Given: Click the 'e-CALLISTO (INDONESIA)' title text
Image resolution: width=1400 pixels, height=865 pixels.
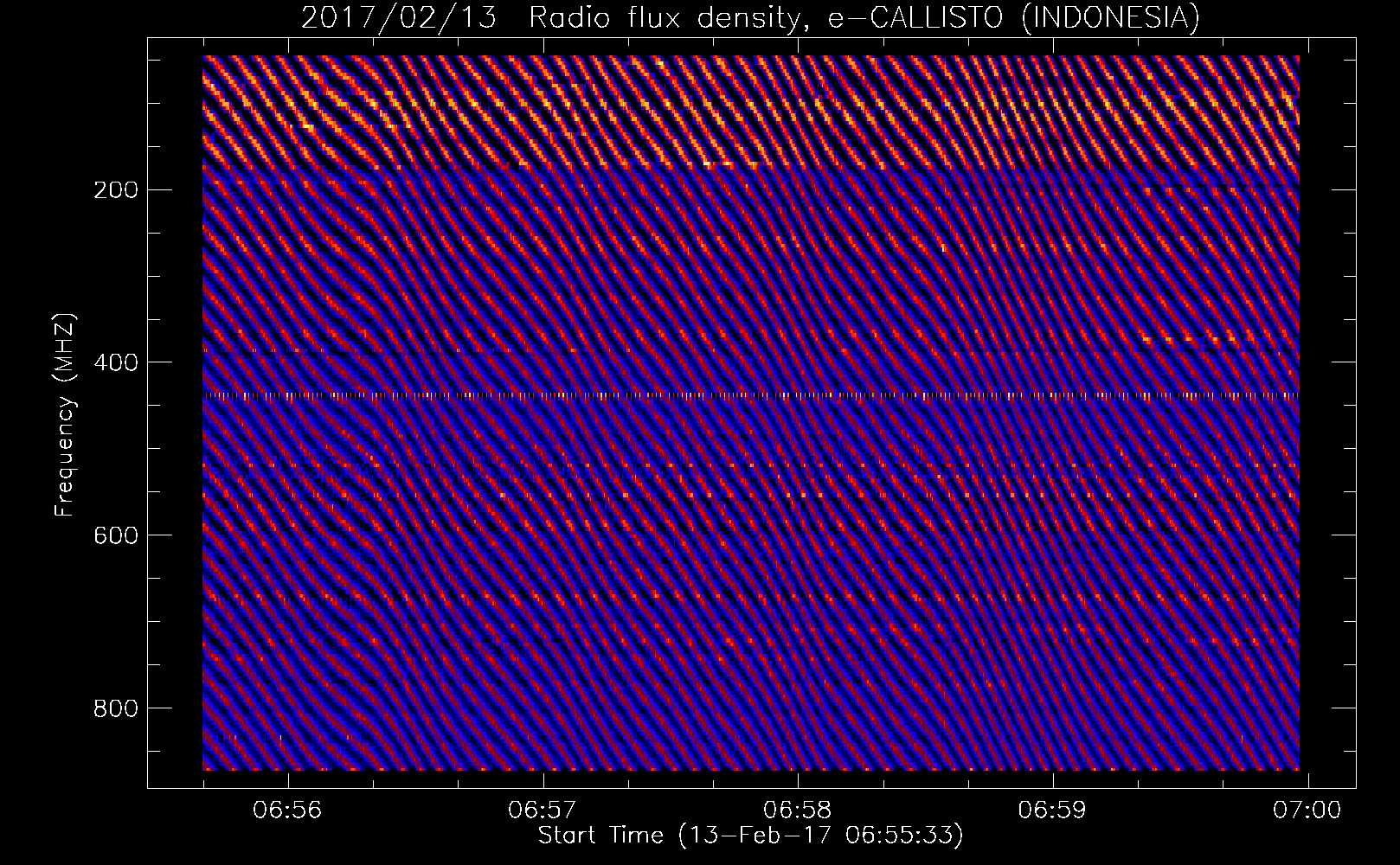Looking at the screenshot, I should [1014, 17].
